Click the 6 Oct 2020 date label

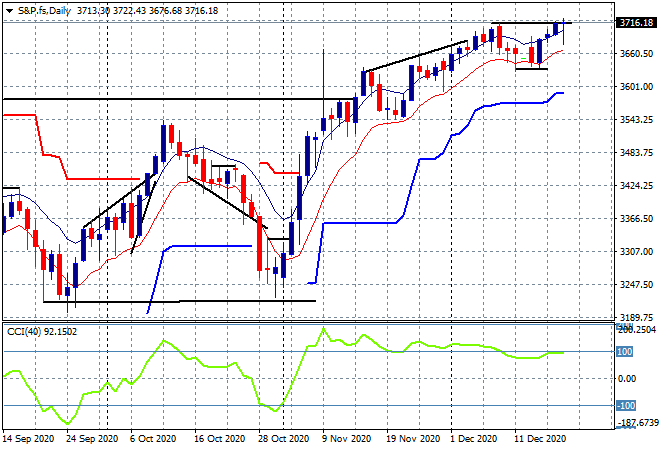point(153,439)
